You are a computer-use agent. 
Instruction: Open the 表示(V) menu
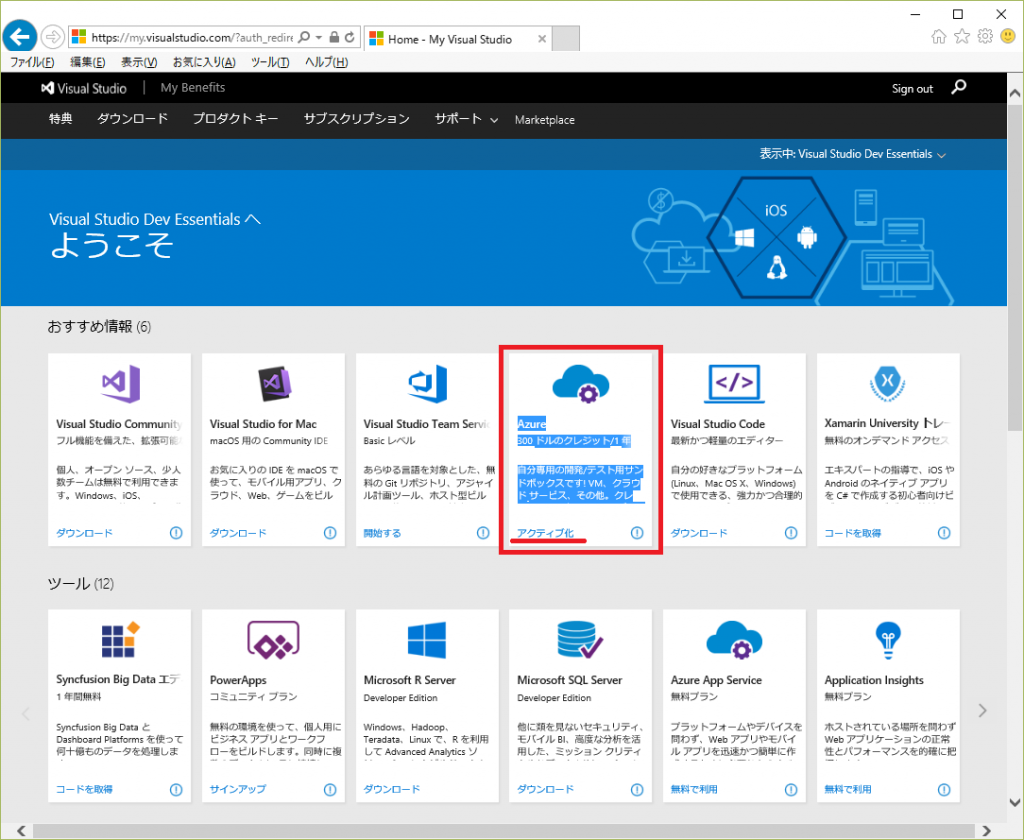point(138,62)
